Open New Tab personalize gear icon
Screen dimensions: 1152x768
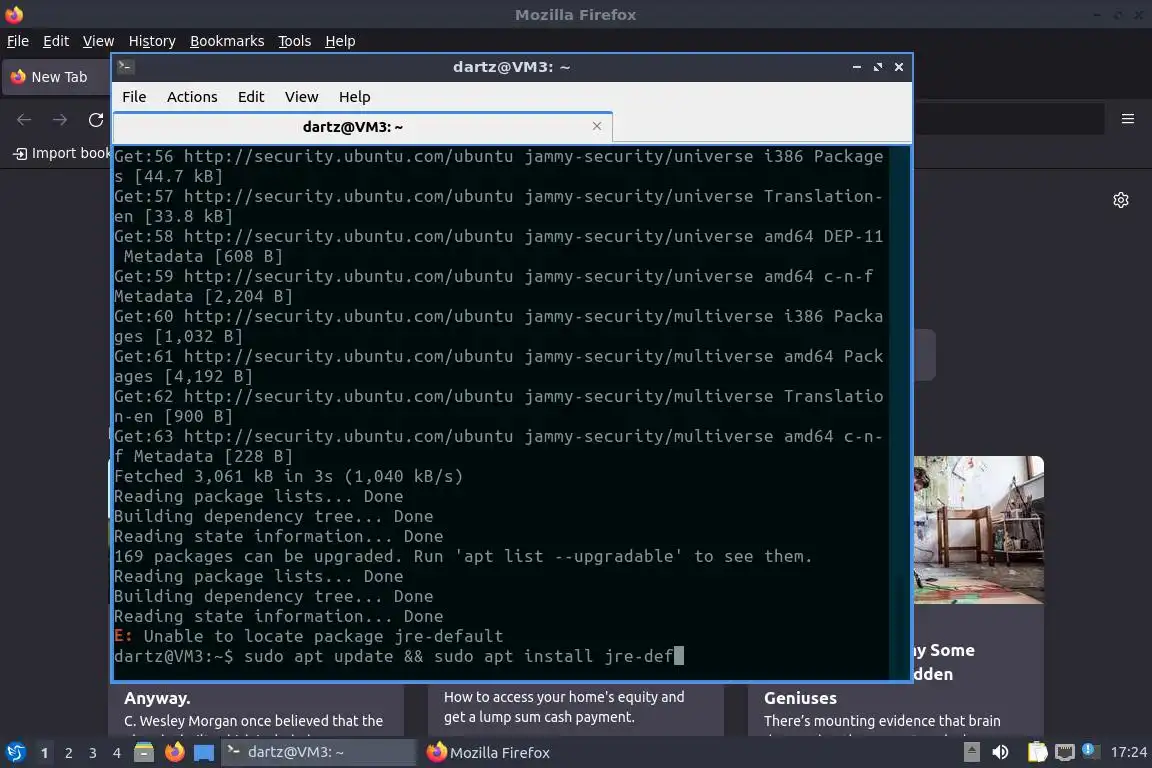(x=1120, y=200)
